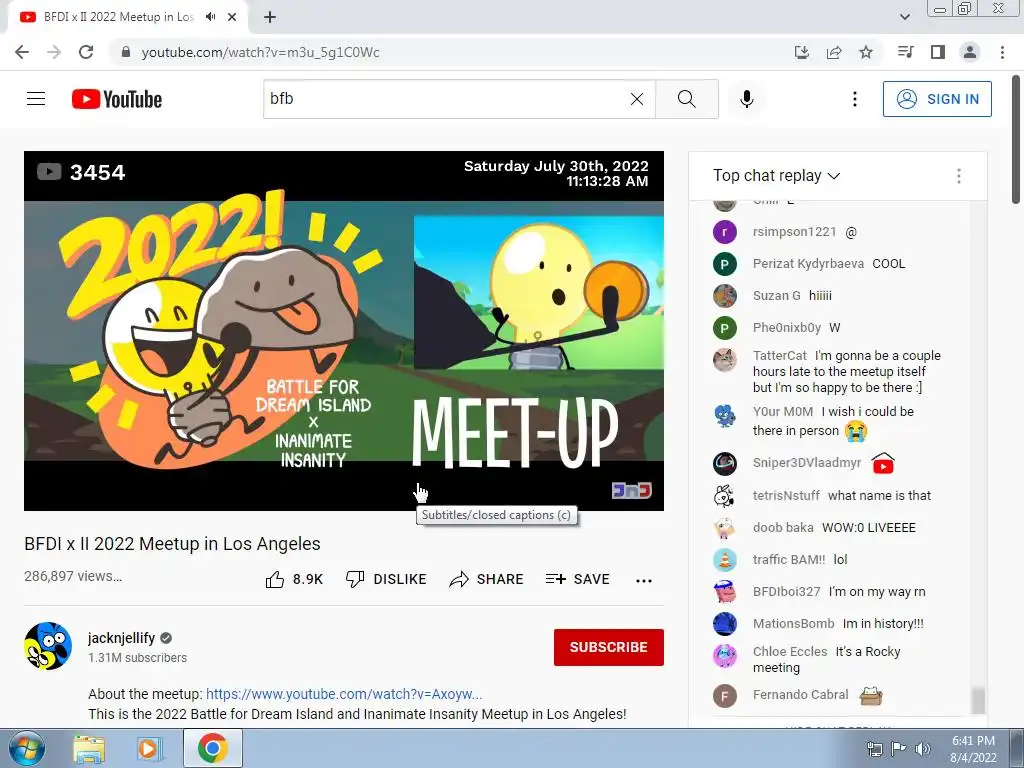Open a new browser tab
This screenshot has height=768, width=1024.
tap(270, 17)
